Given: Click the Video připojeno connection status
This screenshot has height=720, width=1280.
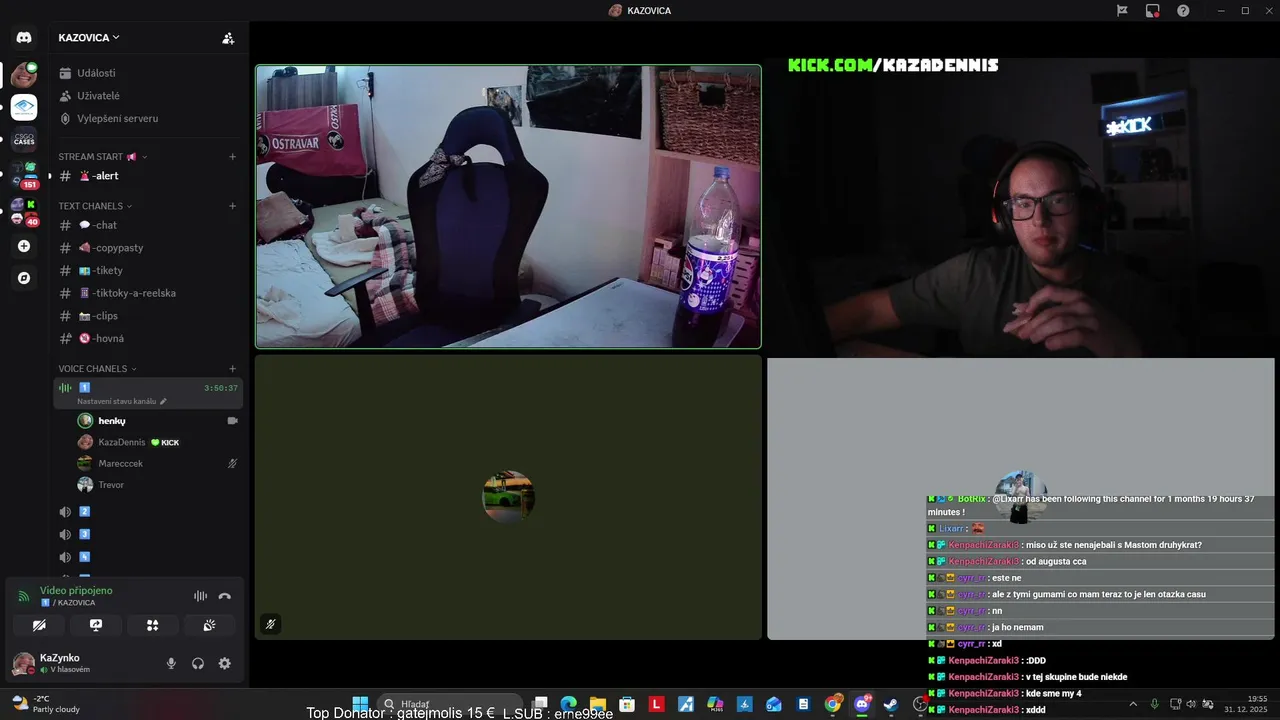Looking at the screenshot, I should pyautogui.click(x=76, y=590).
